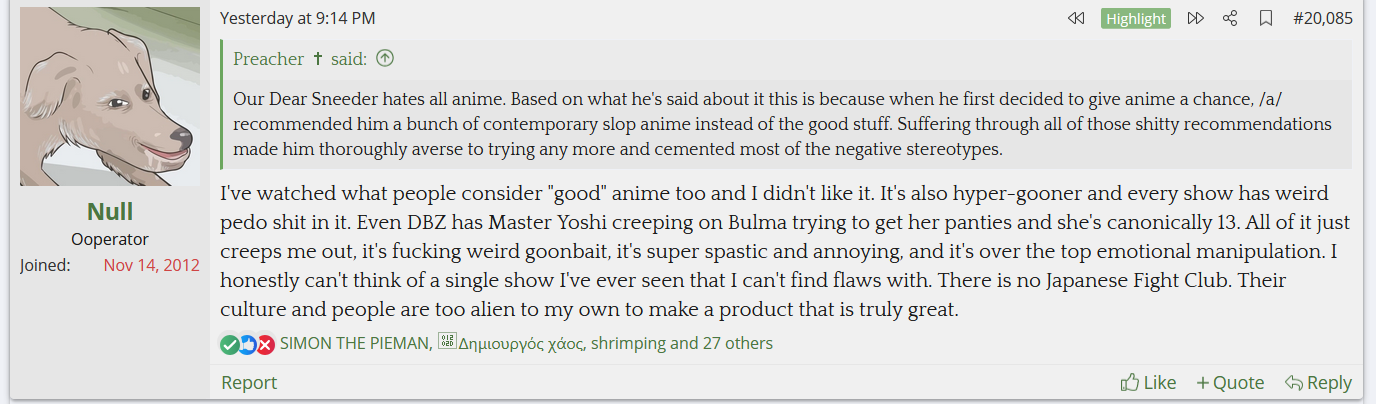This screenshot has width=1376, height=404.
Task: Bookmark this post
Action: (1265, 18)
